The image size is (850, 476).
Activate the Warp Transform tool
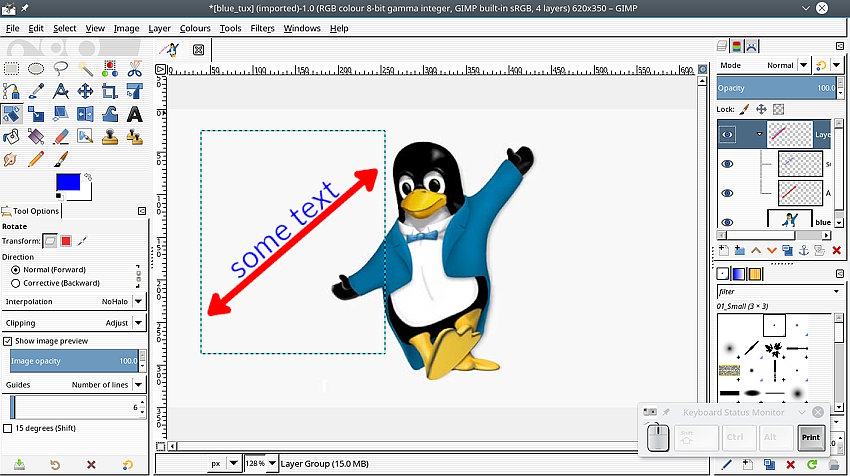tap(110, 114)
